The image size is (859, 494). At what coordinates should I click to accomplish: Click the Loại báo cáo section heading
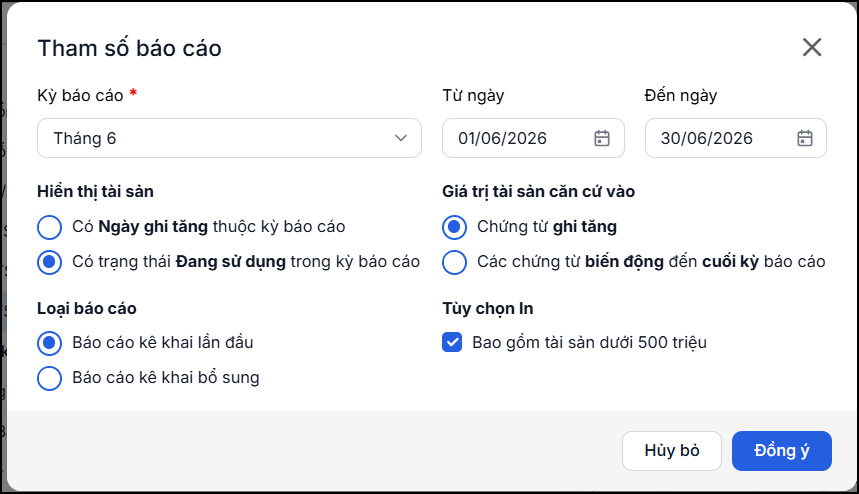coord(87,308)
